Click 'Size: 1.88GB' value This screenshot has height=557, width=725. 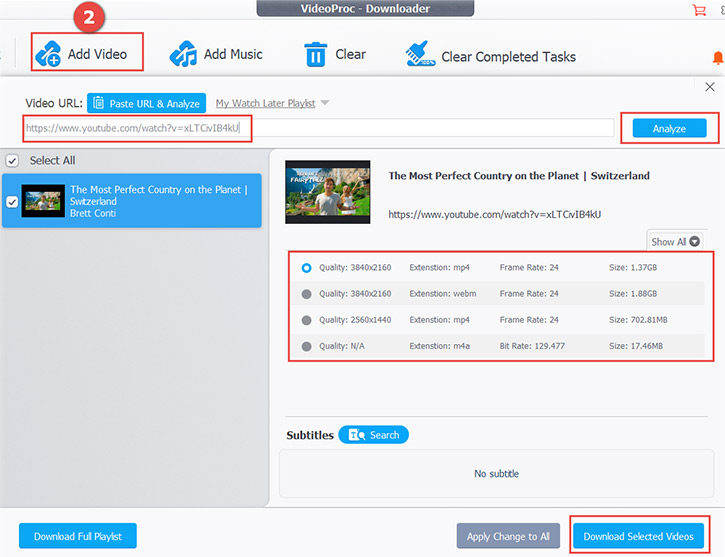tap(633, 294)
